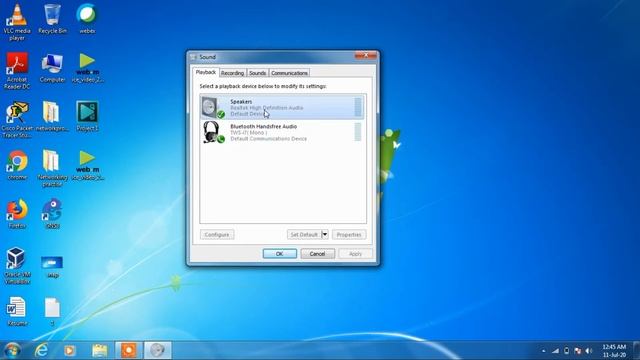The width and height of the screenshot is (640, 360).
Task: Select the Speakers playback device
Action: [282, 107]
